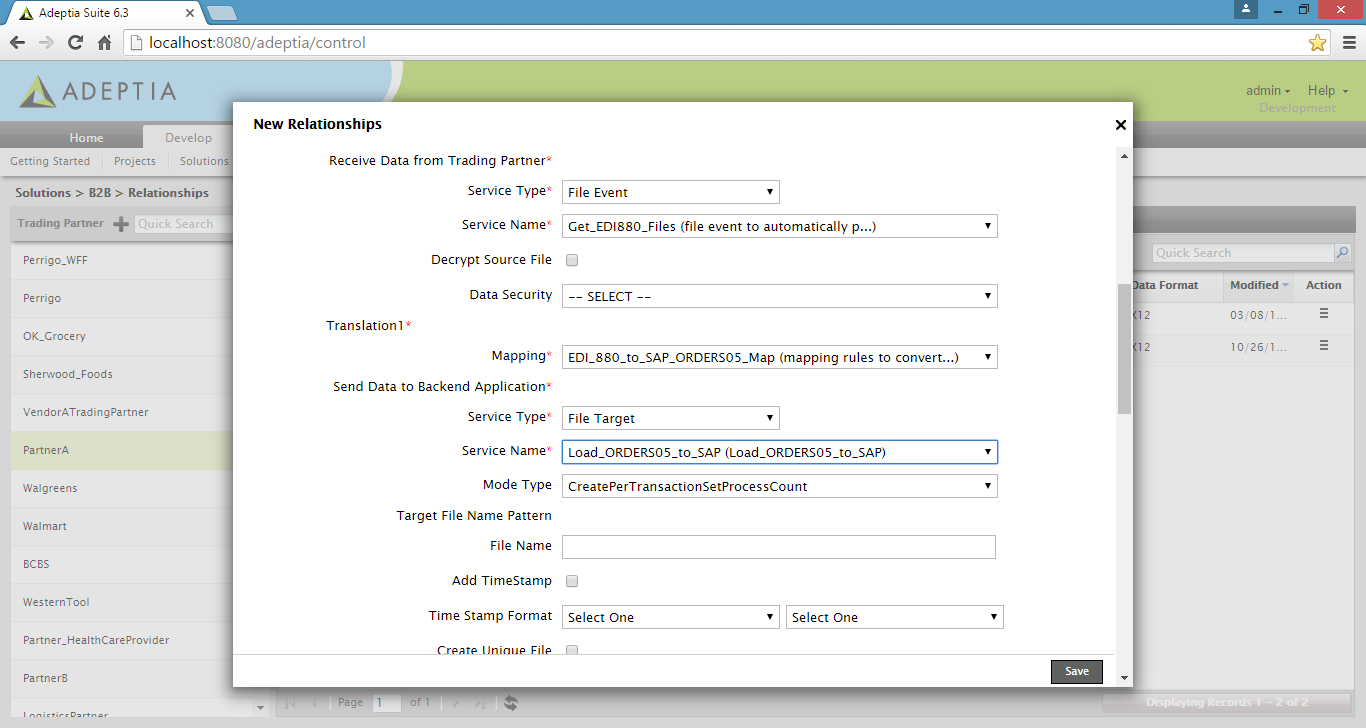Open the Chrome menu hamburger icon
The width and height of the screenshot is (1366, 728).
(x=1347, y=43)
